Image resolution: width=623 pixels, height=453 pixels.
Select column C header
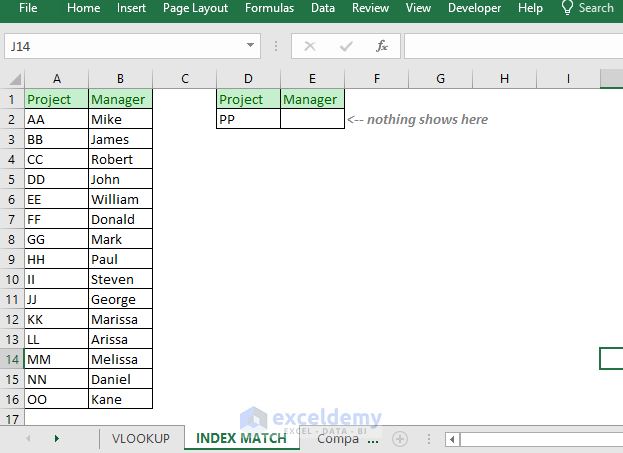pos(184,79)
